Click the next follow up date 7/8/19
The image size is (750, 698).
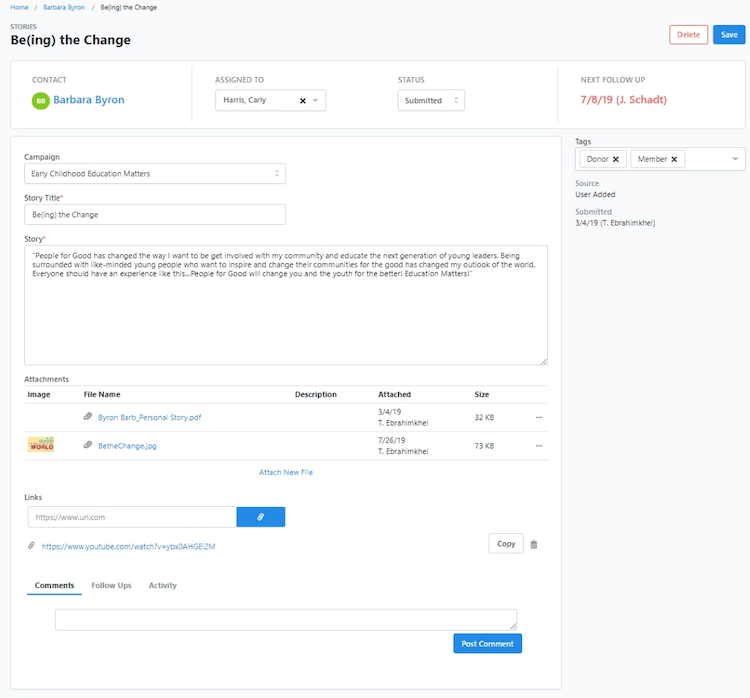623,100
